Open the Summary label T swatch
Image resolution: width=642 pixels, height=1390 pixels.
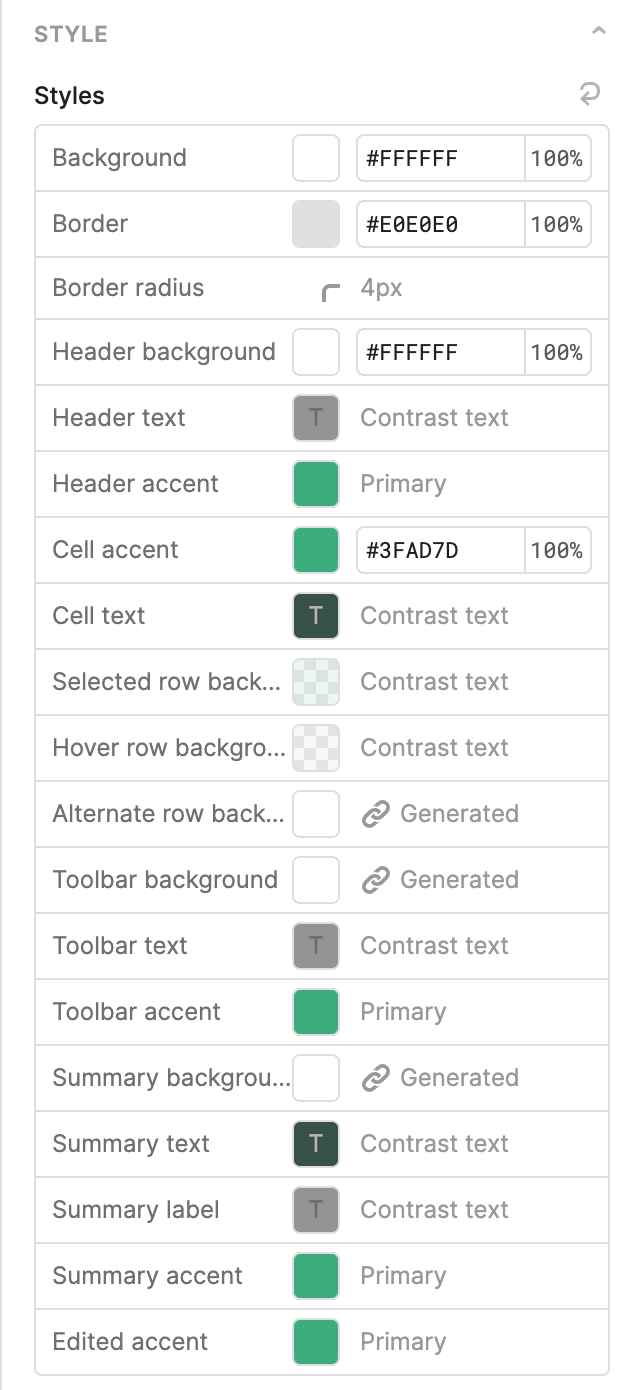(x=316, y=1210)
